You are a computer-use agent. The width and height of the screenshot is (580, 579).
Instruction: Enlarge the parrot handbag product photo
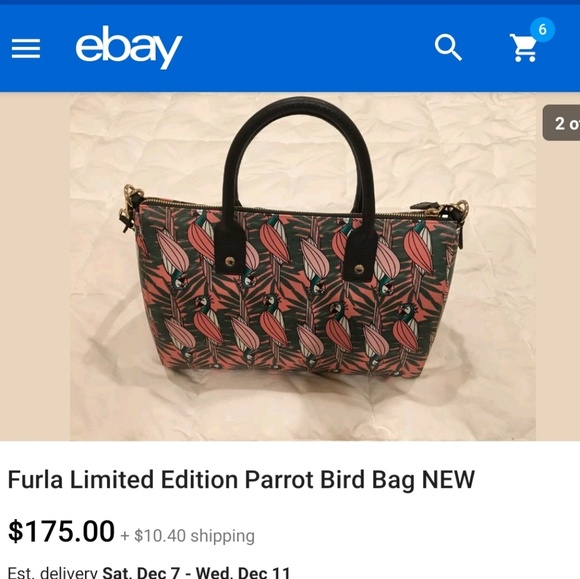[x=303, y=266]
